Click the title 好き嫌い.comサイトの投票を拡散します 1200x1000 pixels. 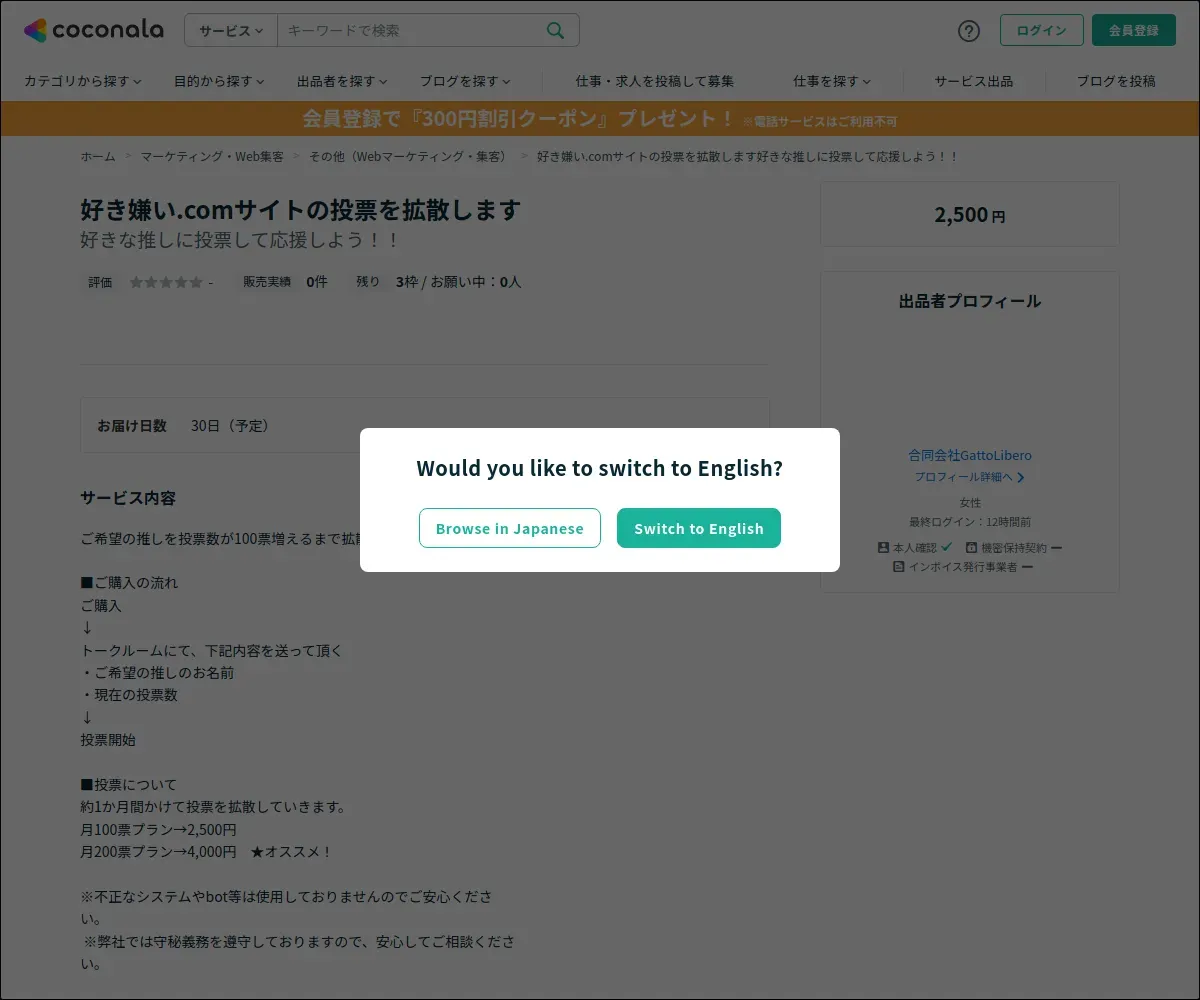coord(301,210)
